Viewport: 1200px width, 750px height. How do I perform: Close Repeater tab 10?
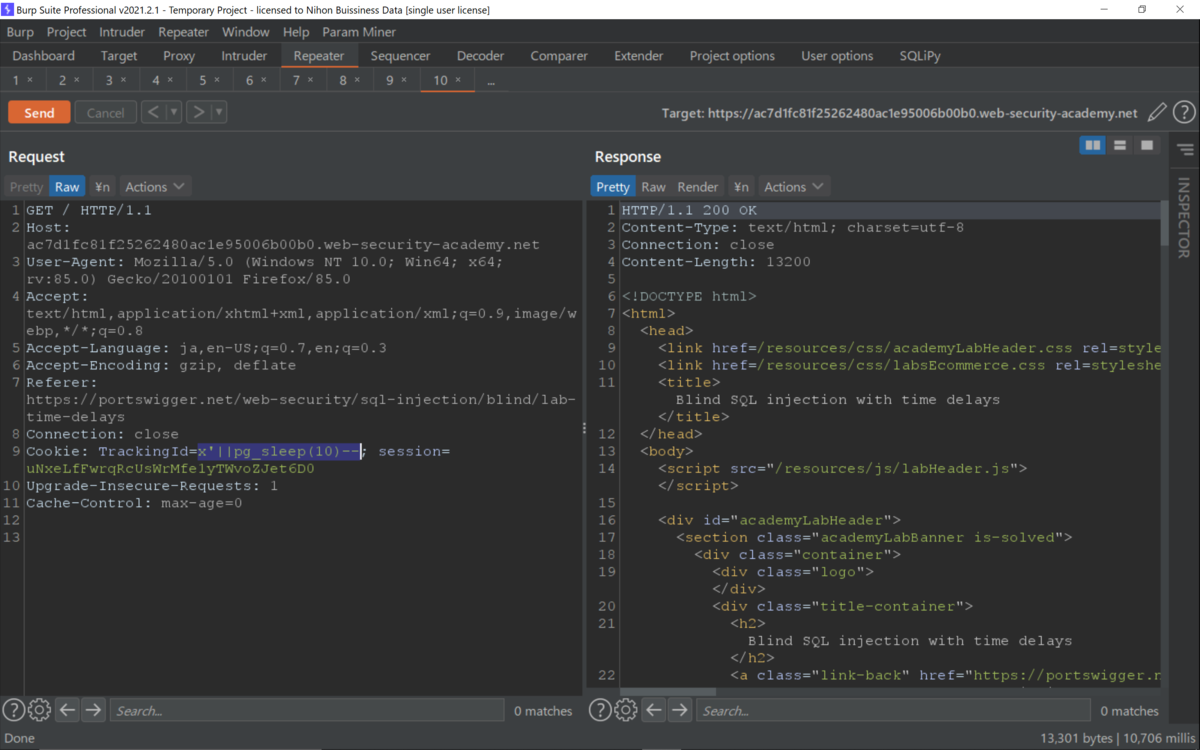pos(458,80)
